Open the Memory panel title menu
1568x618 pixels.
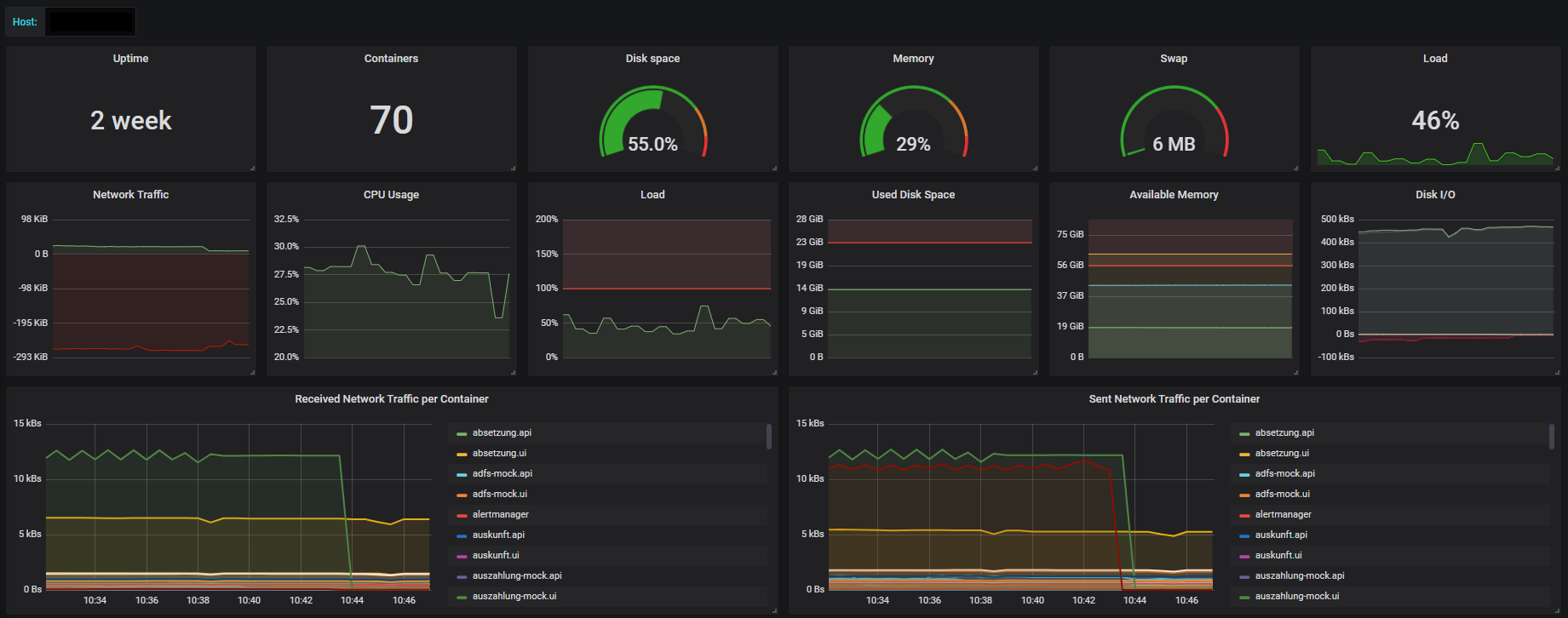(x=913, y=59)
